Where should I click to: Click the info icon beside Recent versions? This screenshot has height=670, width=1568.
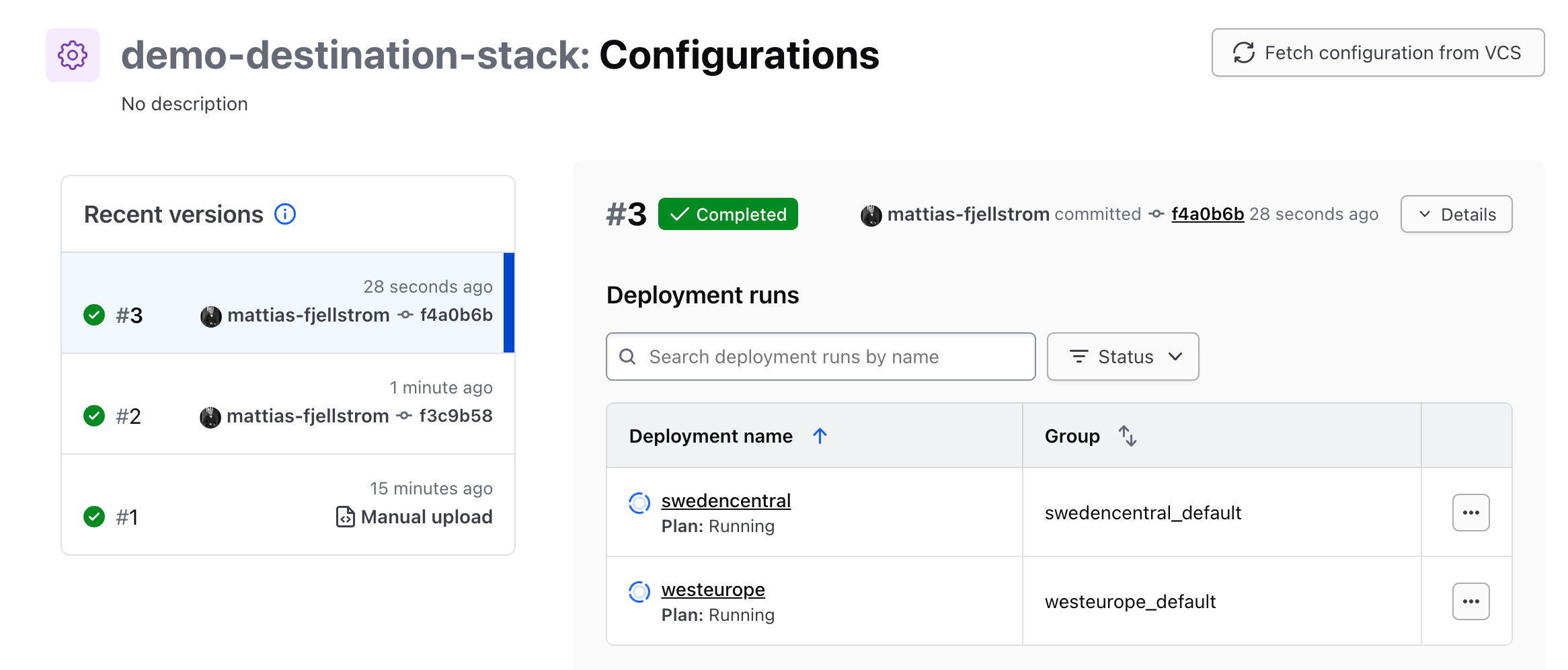285,214
